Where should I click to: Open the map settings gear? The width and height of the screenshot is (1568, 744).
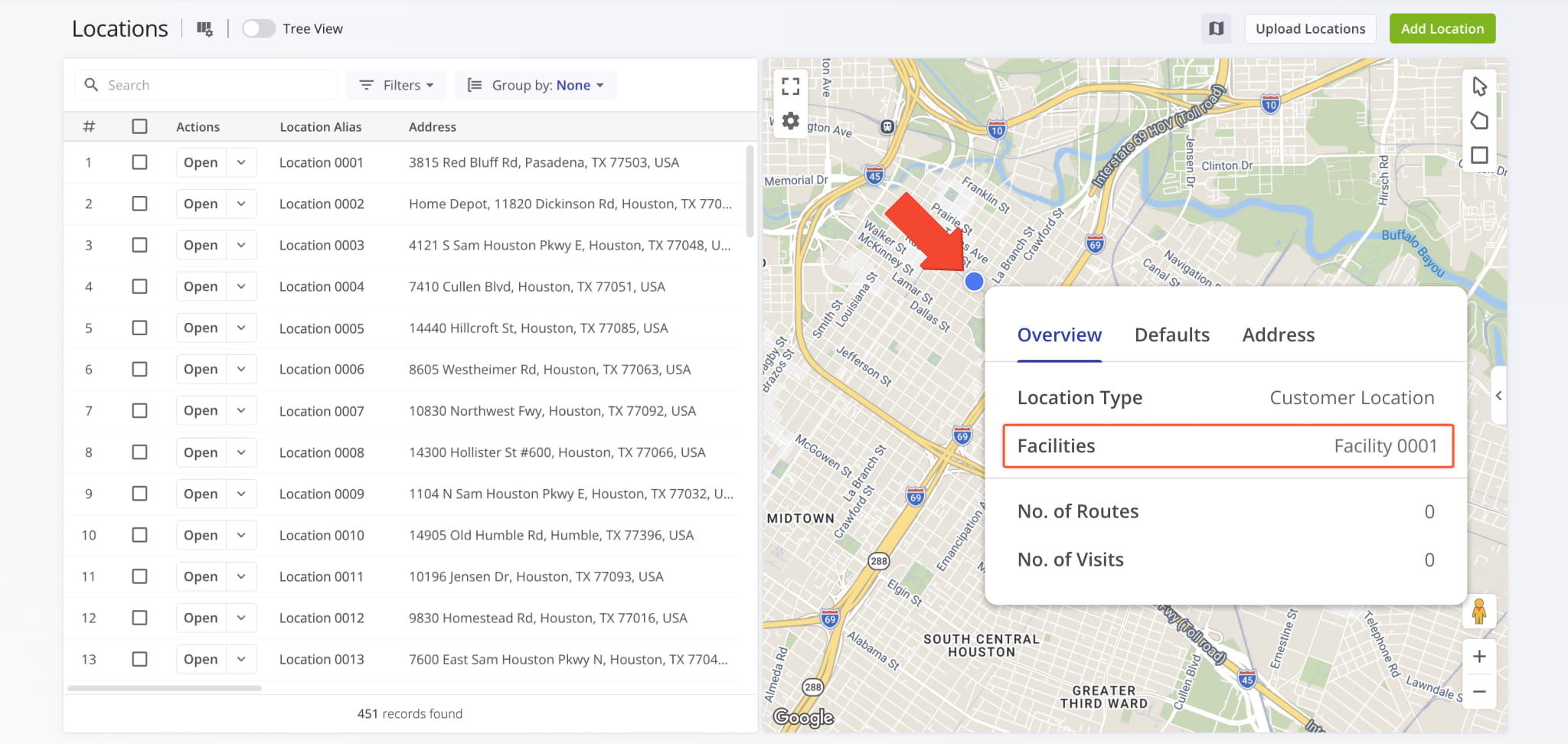pyautogui.click(x=790, y=120)
